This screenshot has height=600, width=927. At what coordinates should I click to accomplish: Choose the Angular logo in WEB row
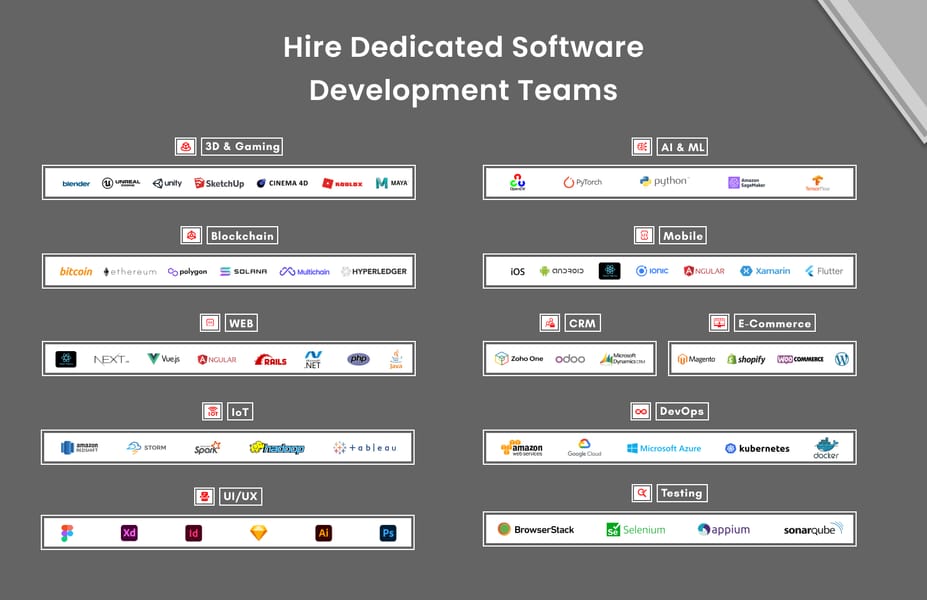(217, 359)
